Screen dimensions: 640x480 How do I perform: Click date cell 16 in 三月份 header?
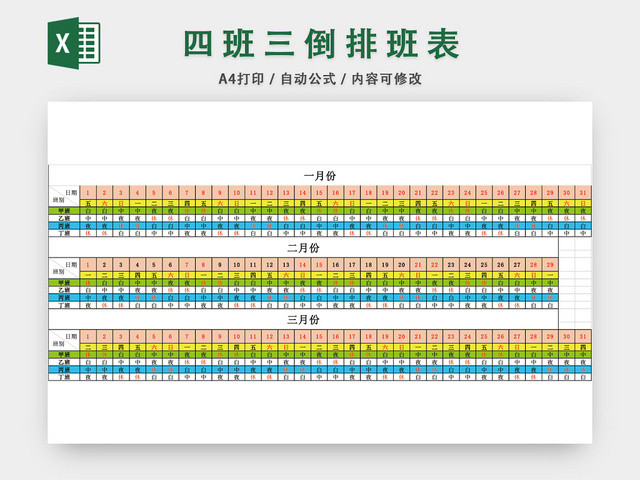336,336
